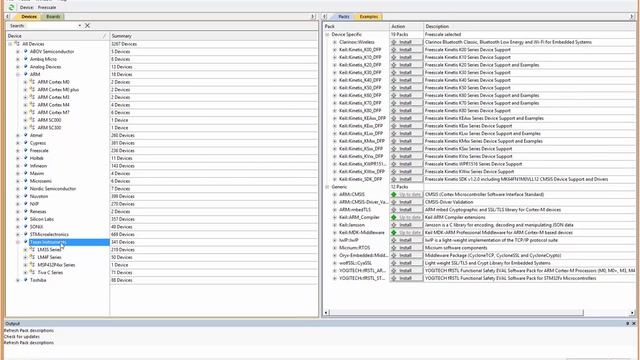The image size is (640, 360).
Task: Click the green refresh icon in the toolbar
Action: [x=11, y=7]
